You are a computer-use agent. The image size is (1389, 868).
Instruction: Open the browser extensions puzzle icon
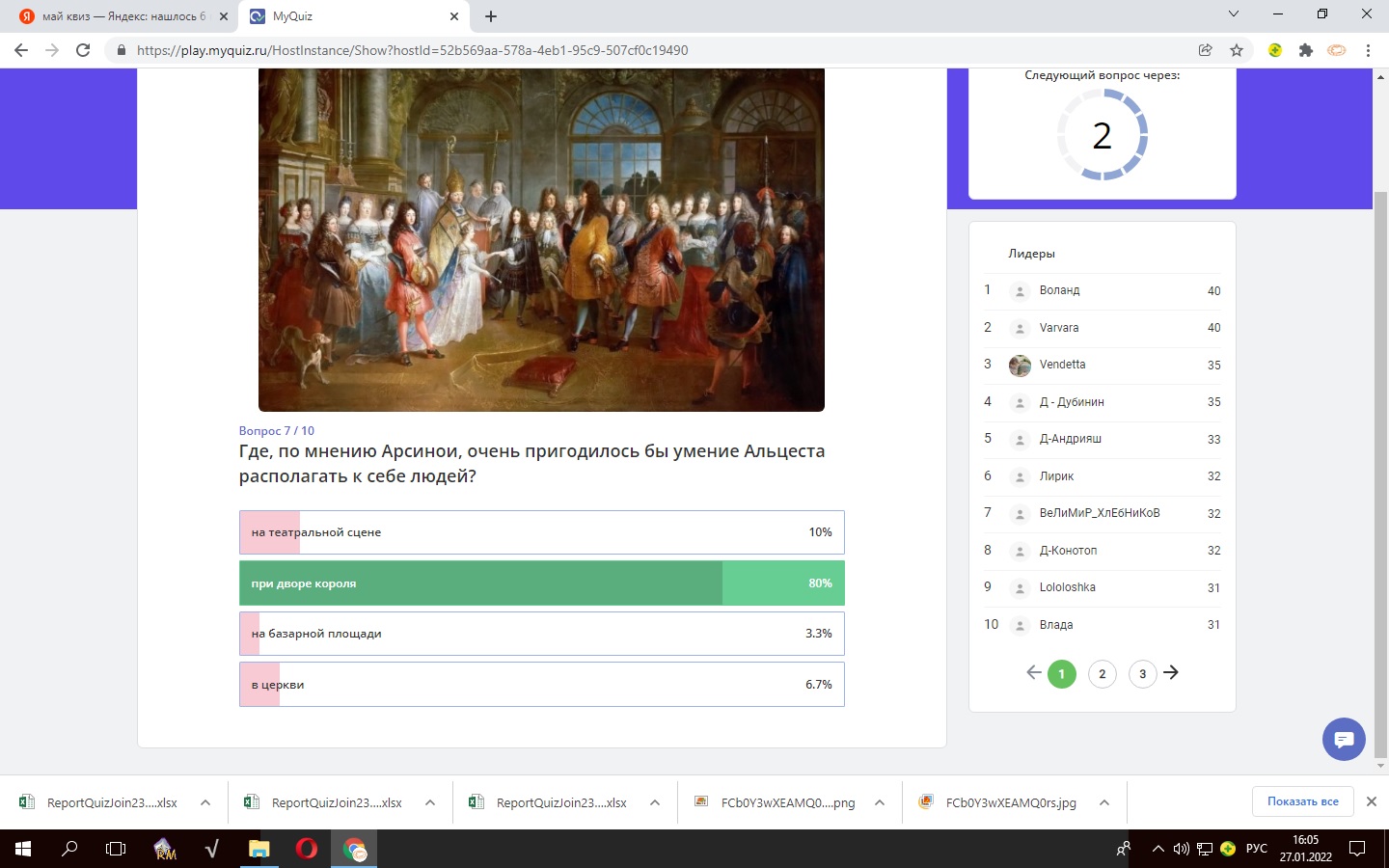tap(1306, 50)
